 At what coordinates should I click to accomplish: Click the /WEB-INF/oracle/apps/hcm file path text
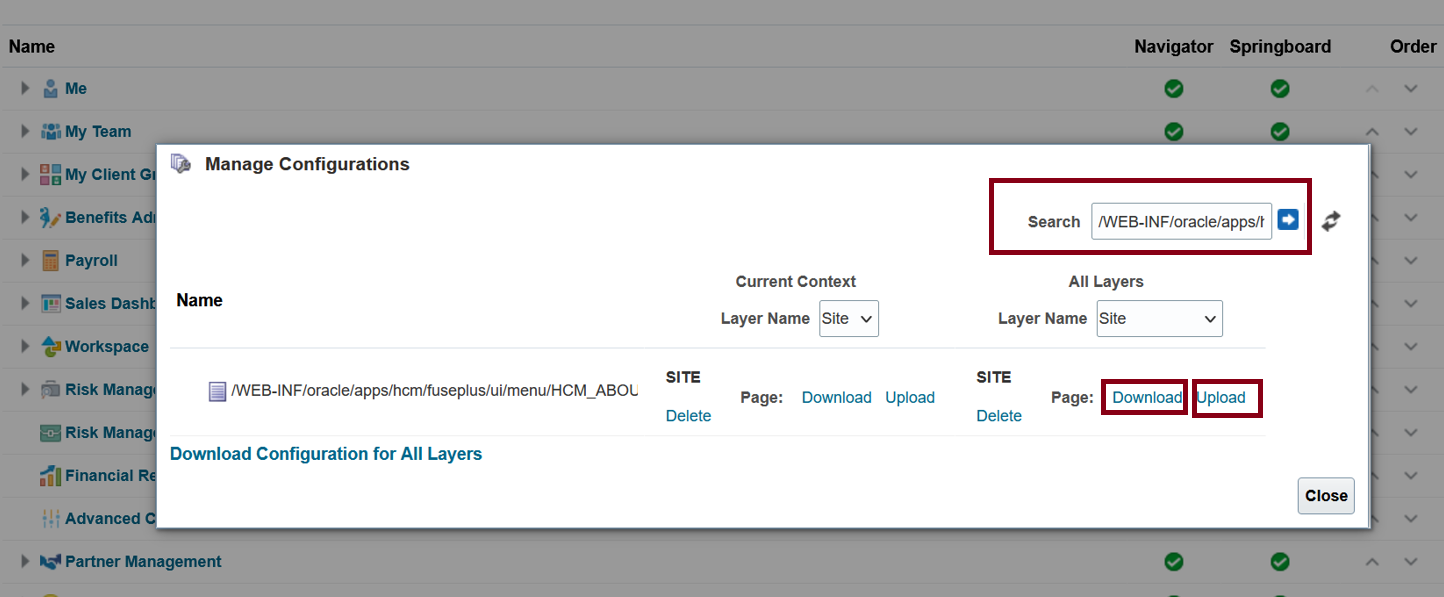tap(434, 392)
